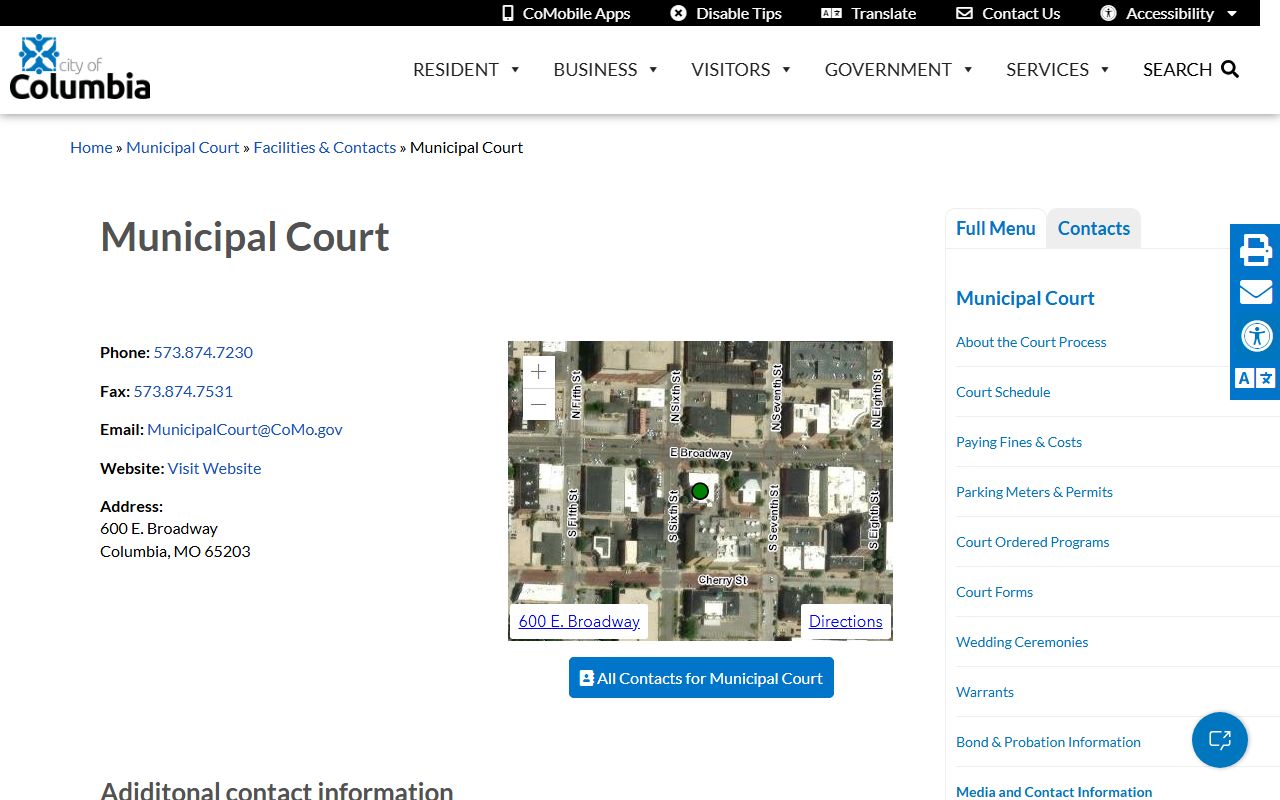Call phone number 573.874.7230
Screen dimensions: 1280x800
click(203, 352)
